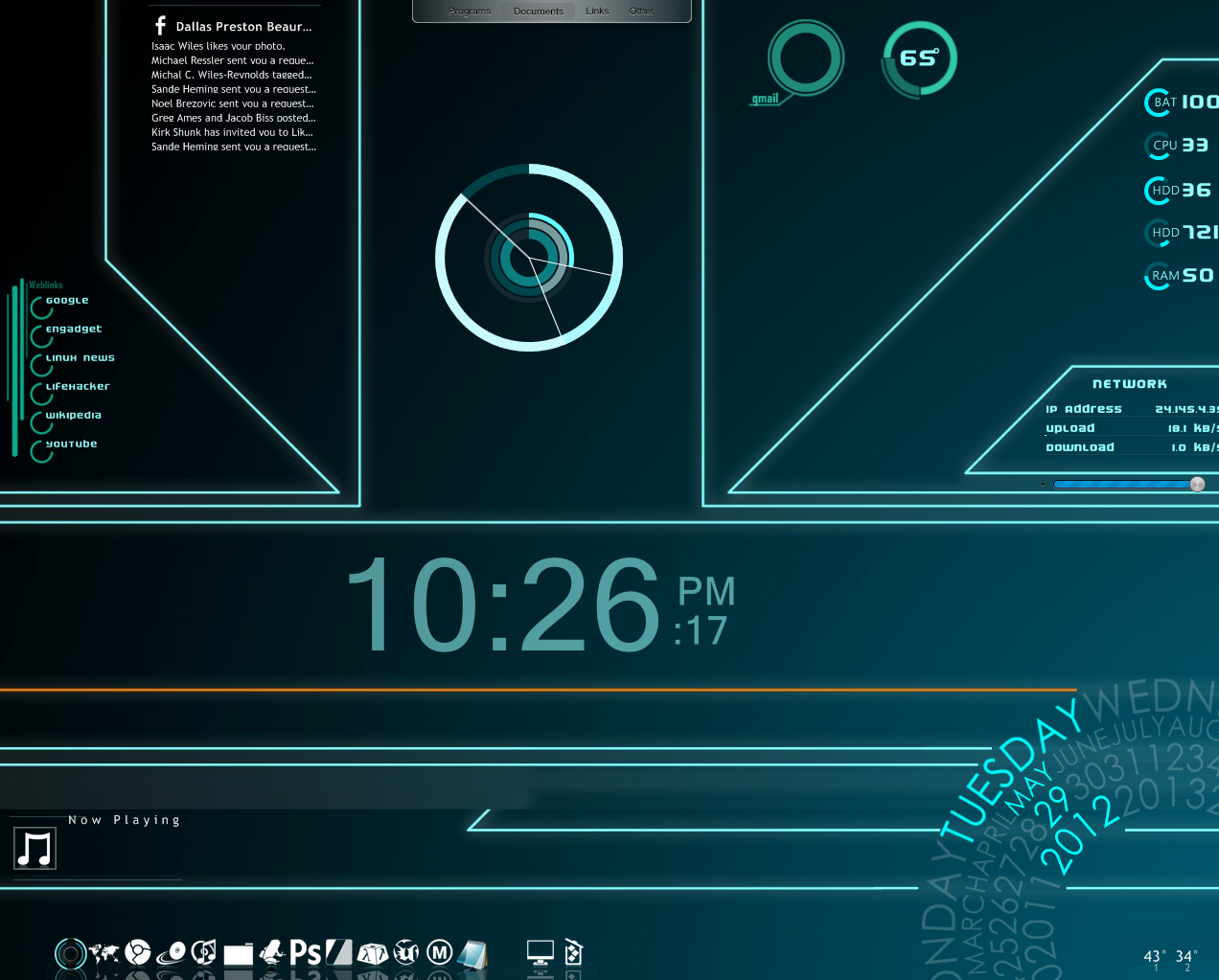The height and width of the screenshot is (980, 1219).
Task: Click the Google weblink
Action: click(67, 300)
